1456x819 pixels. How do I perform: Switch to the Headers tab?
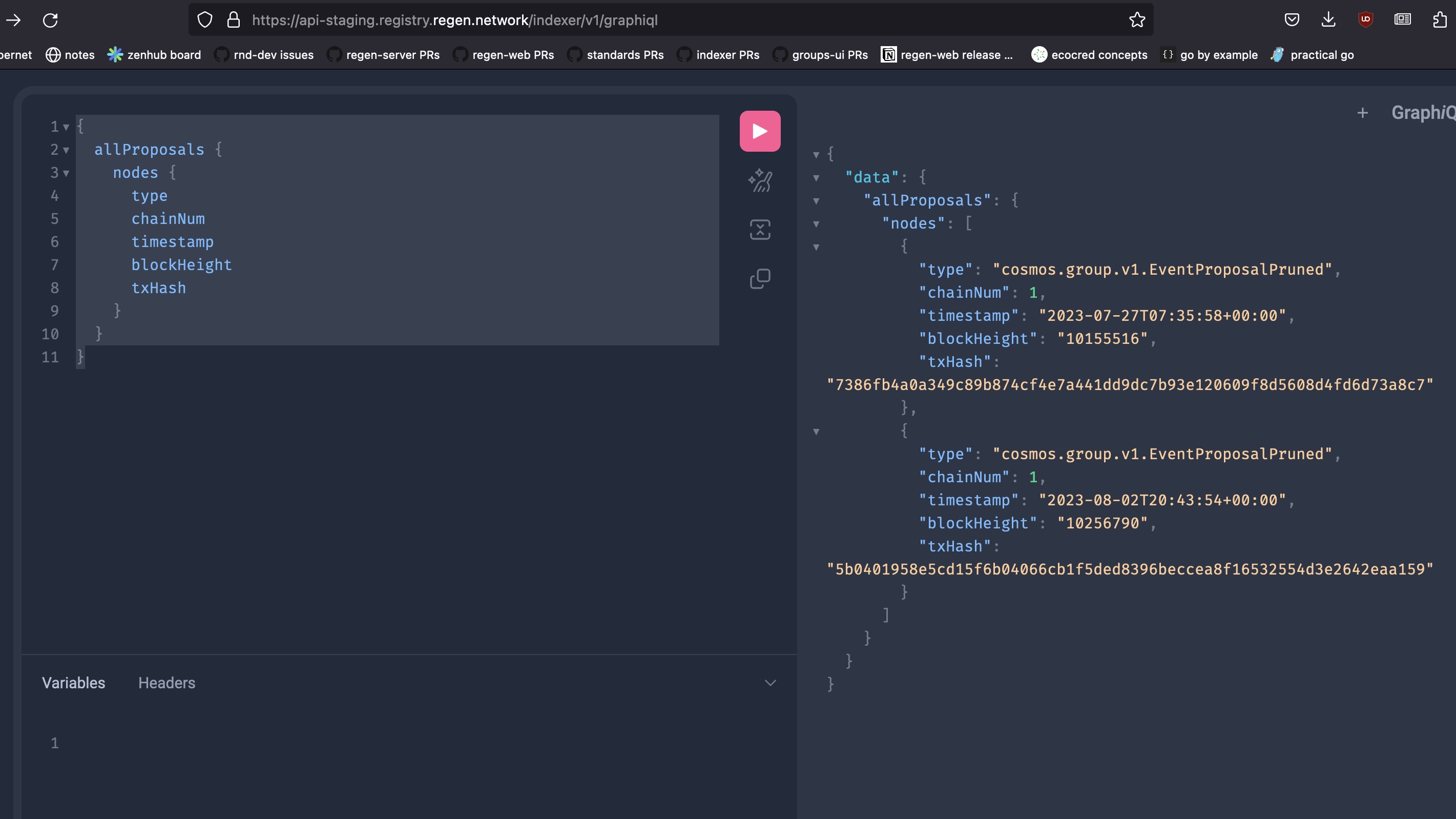[x=167, y=683]
